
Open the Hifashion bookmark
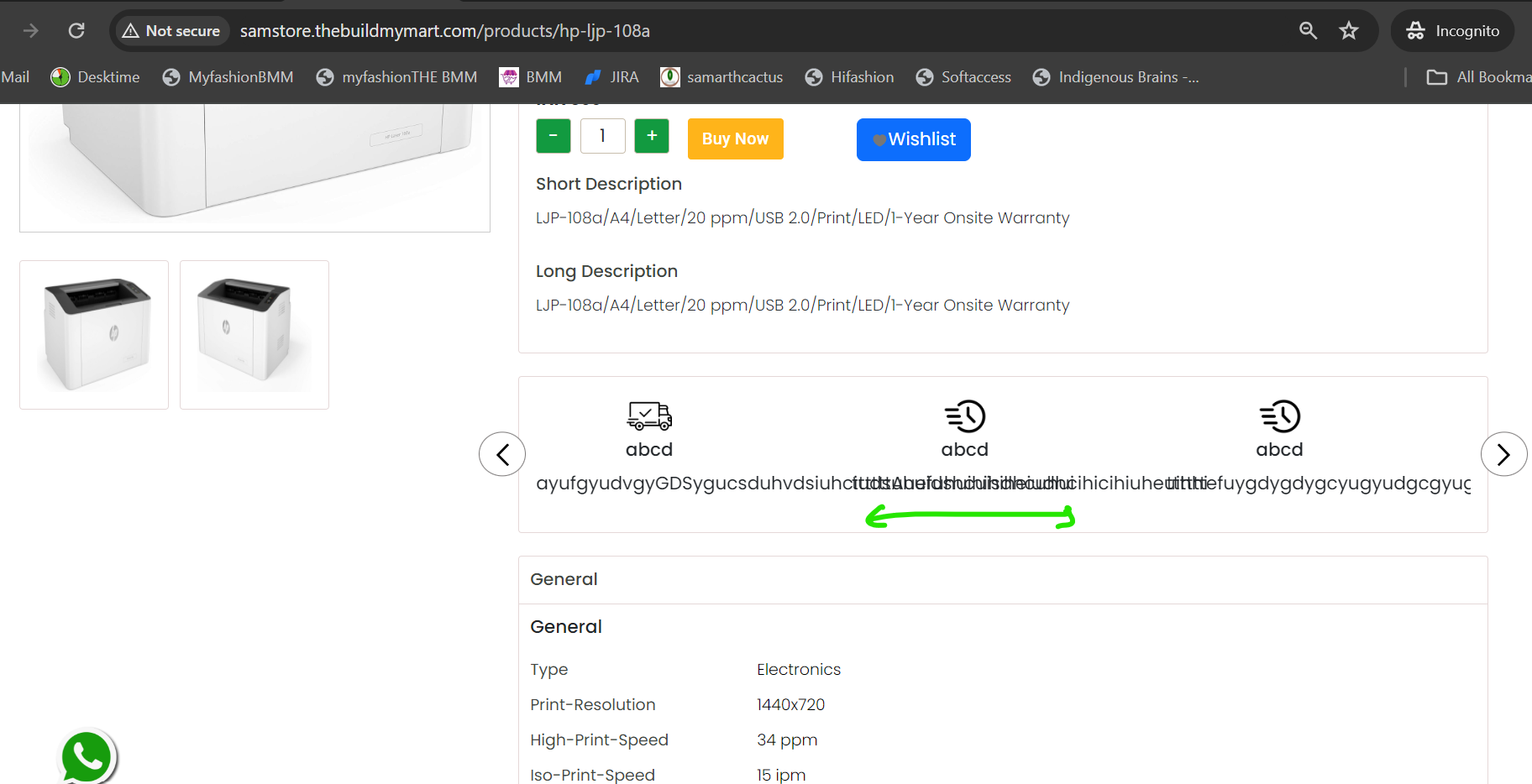pos(849,77)
